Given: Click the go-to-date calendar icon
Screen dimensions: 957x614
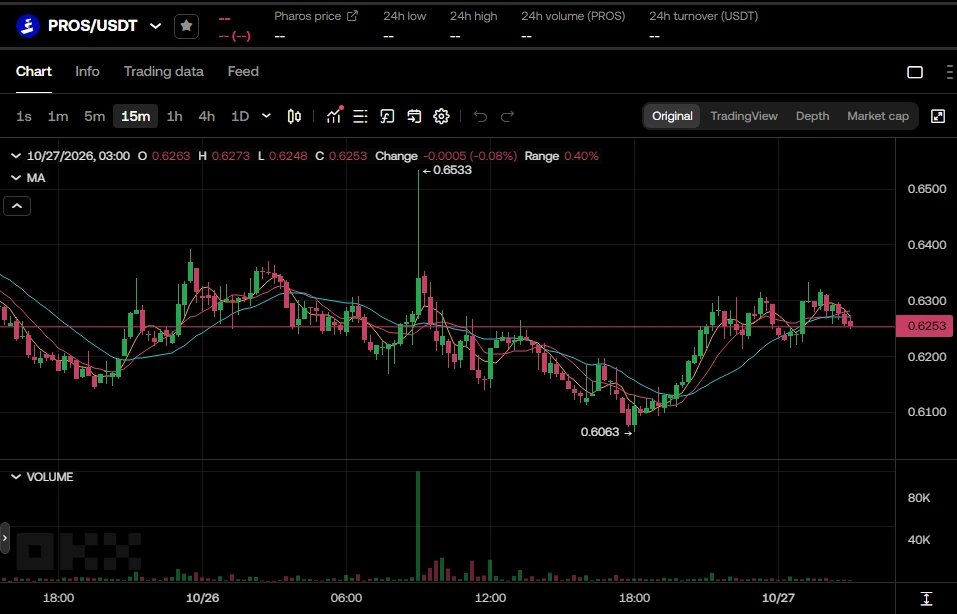Looking at the screenshot, I should coord(414,116).
